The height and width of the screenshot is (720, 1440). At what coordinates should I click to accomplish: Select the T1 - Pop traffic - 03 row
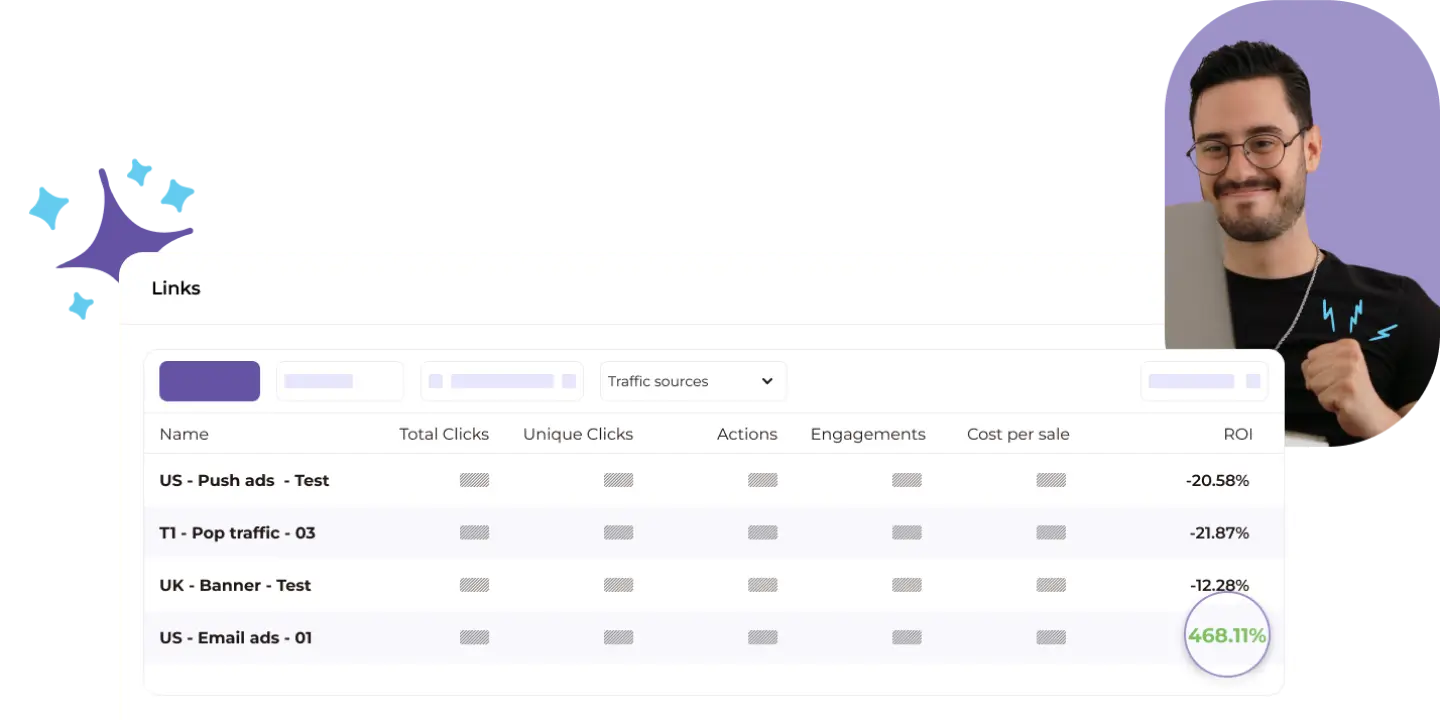(237, 533)
